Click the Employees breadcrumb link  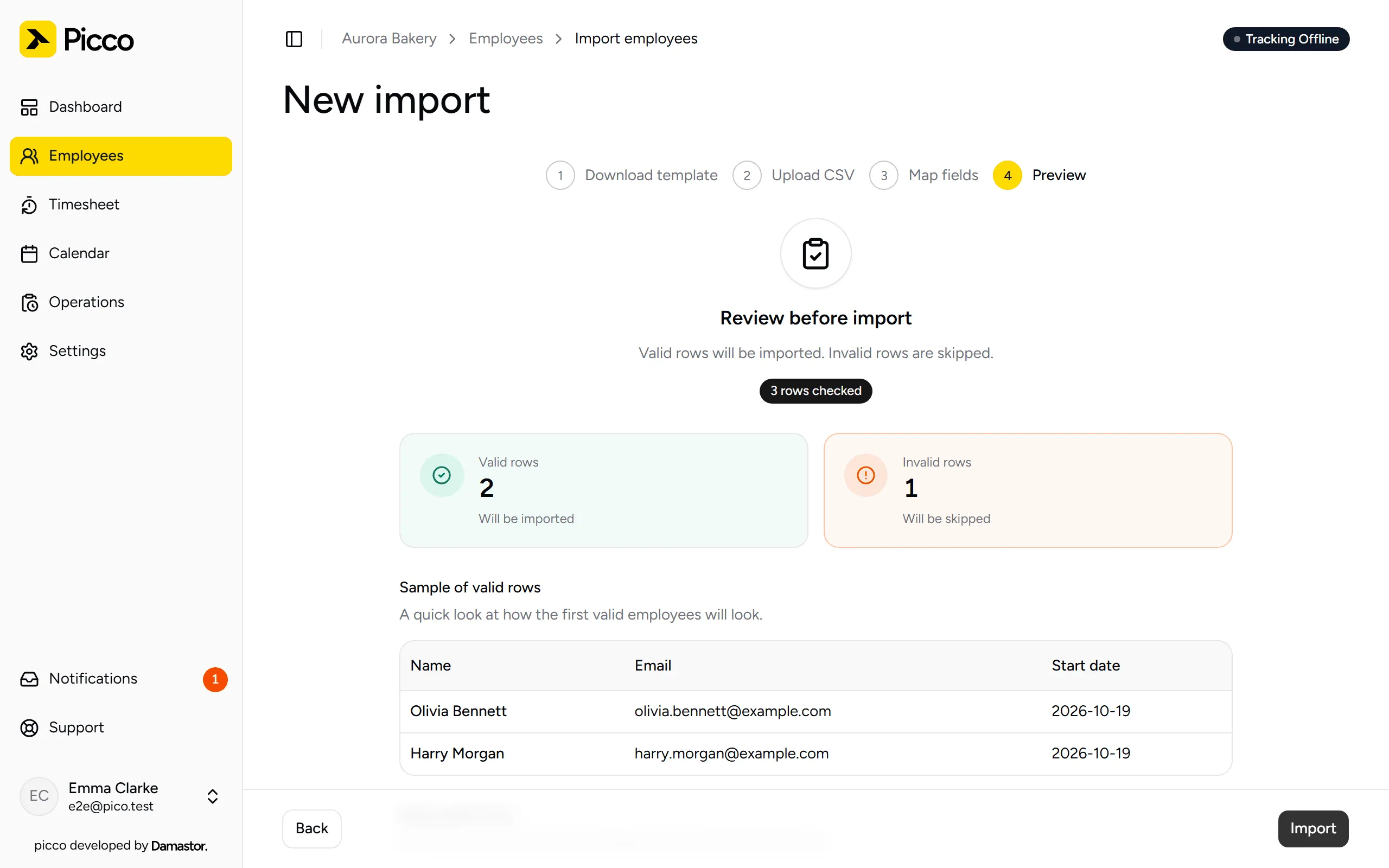506,39
